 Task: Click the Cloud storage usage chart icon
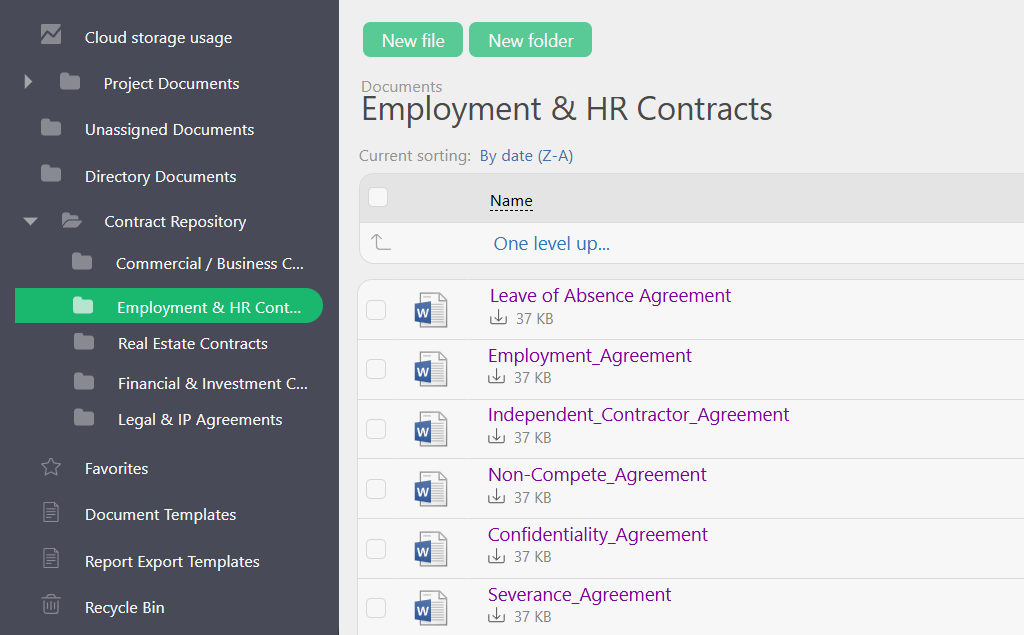(51, 35)
